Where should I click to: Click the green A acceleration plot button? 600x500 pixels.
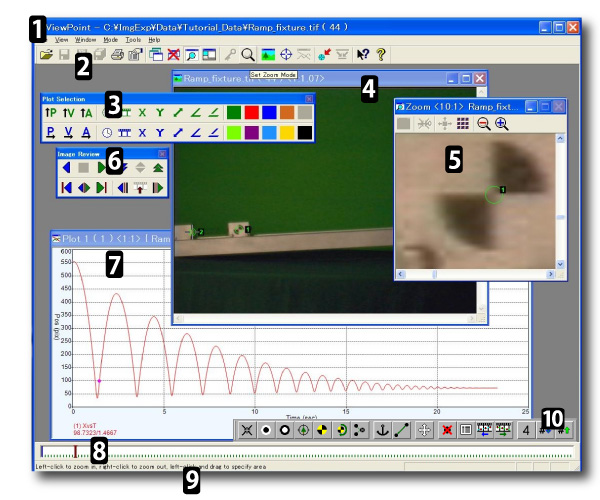[86, 113]
